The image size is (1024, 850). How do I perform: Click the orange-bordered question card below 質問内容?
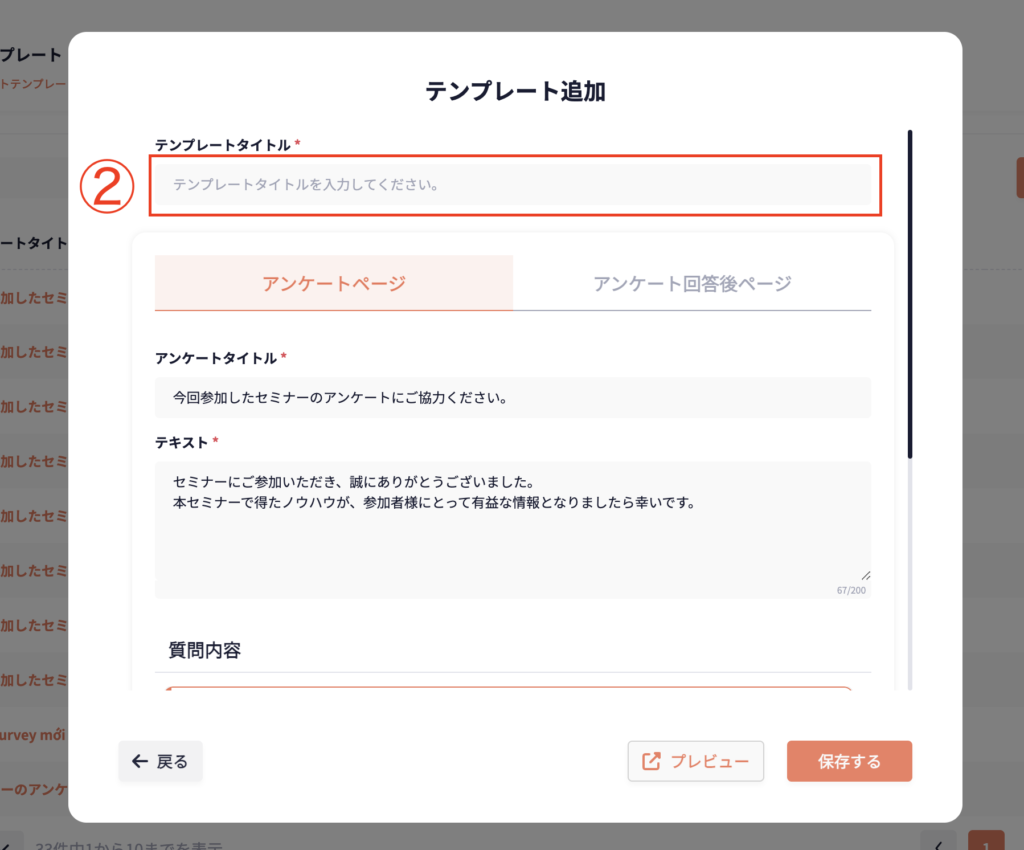508,689
